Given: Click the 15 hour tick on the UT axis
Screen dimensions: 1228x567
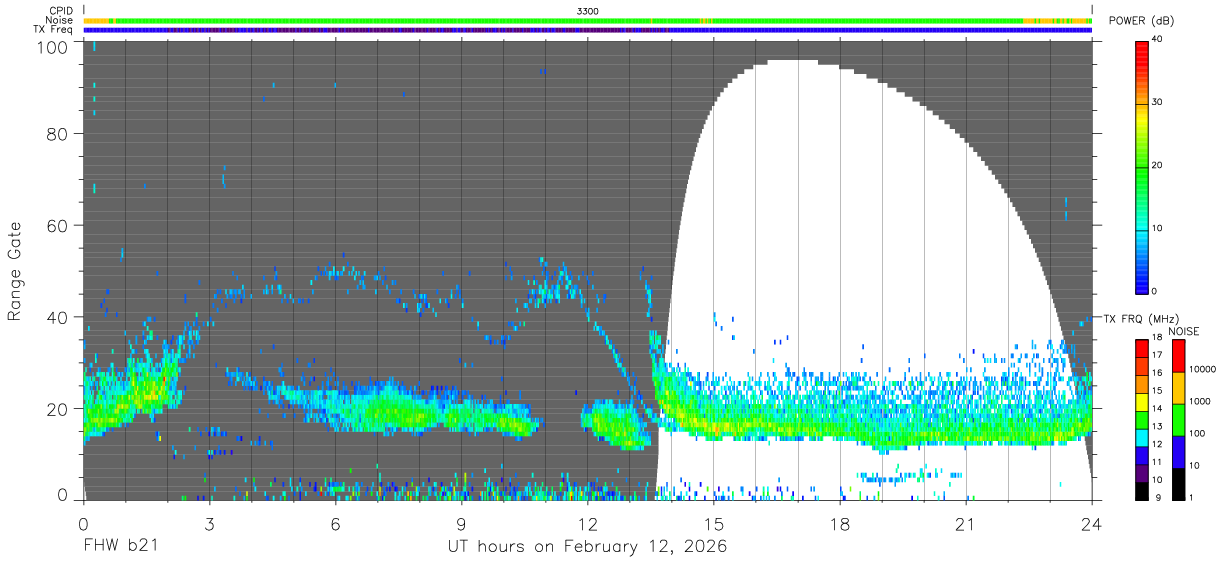Looking at the screenshot, I should click(x=714, y=523).
